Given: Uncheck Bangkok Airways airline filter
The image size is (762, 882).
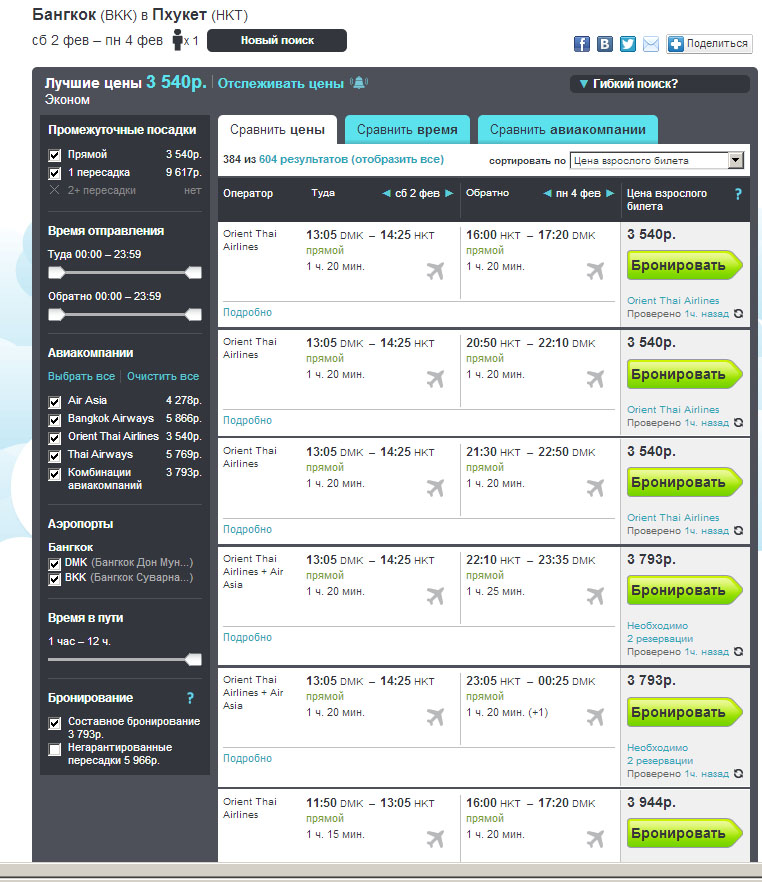Looking at the screenshot, I should click(55, 420).
